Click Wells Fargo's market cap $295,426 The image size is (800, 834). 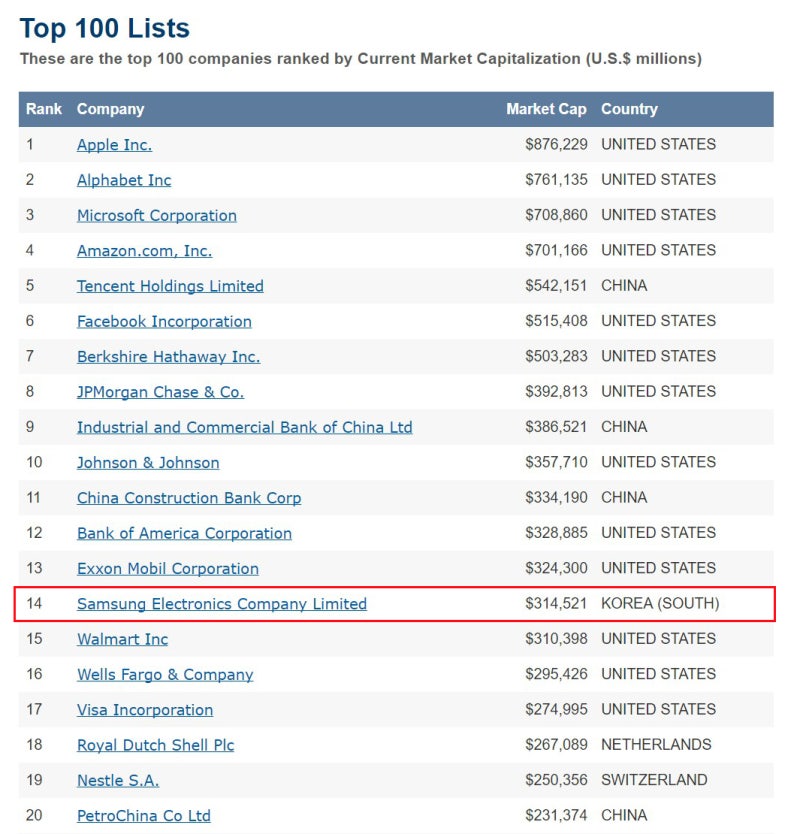pos(556,674)
